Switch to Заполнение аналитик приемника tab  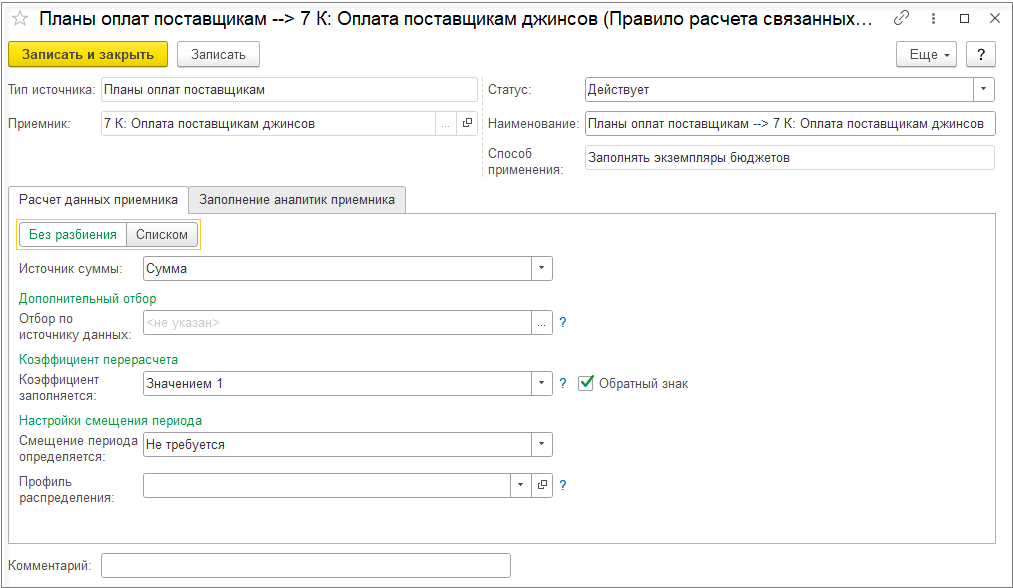click(297, 200)
